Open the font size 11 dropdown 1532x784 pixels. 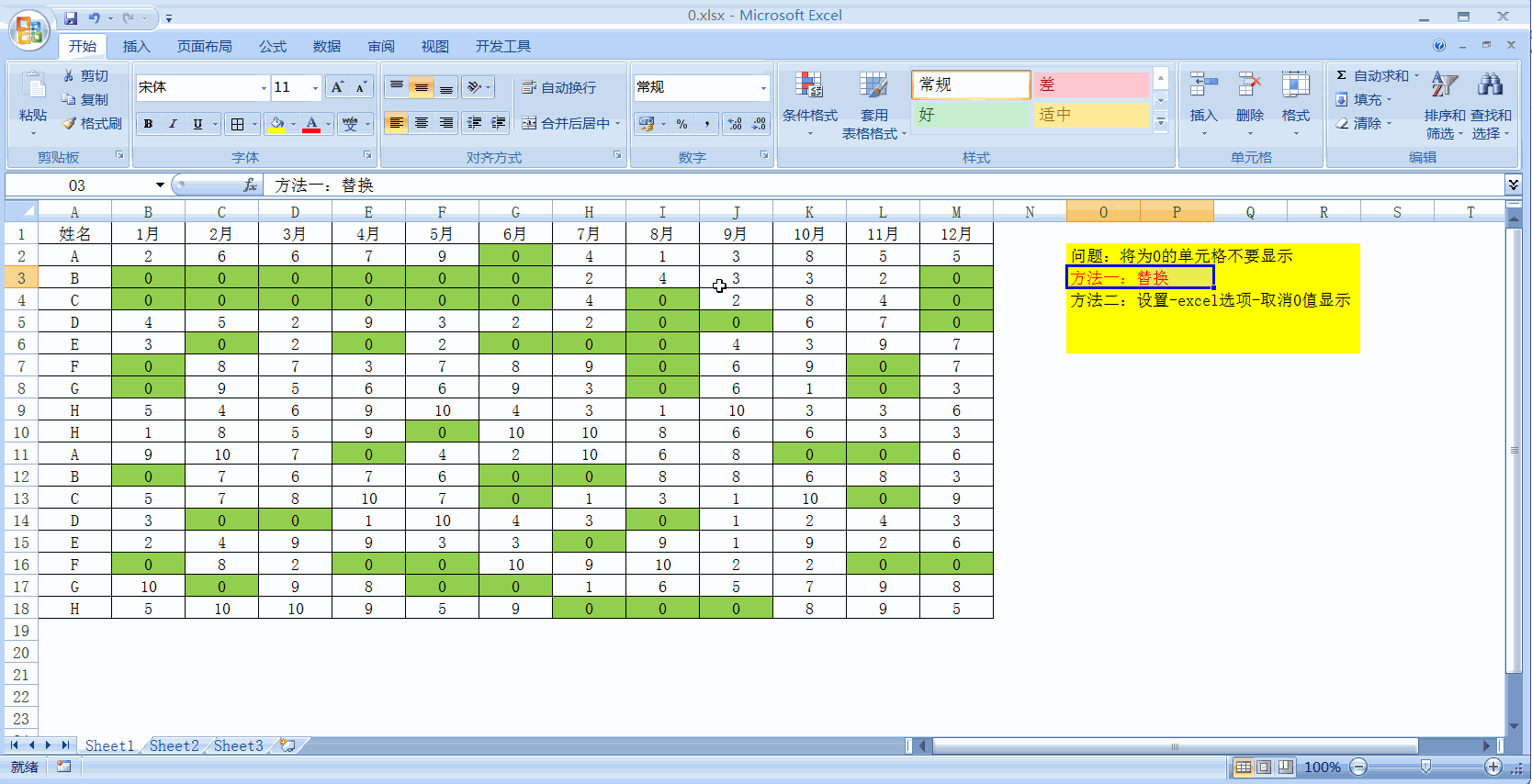315,88
